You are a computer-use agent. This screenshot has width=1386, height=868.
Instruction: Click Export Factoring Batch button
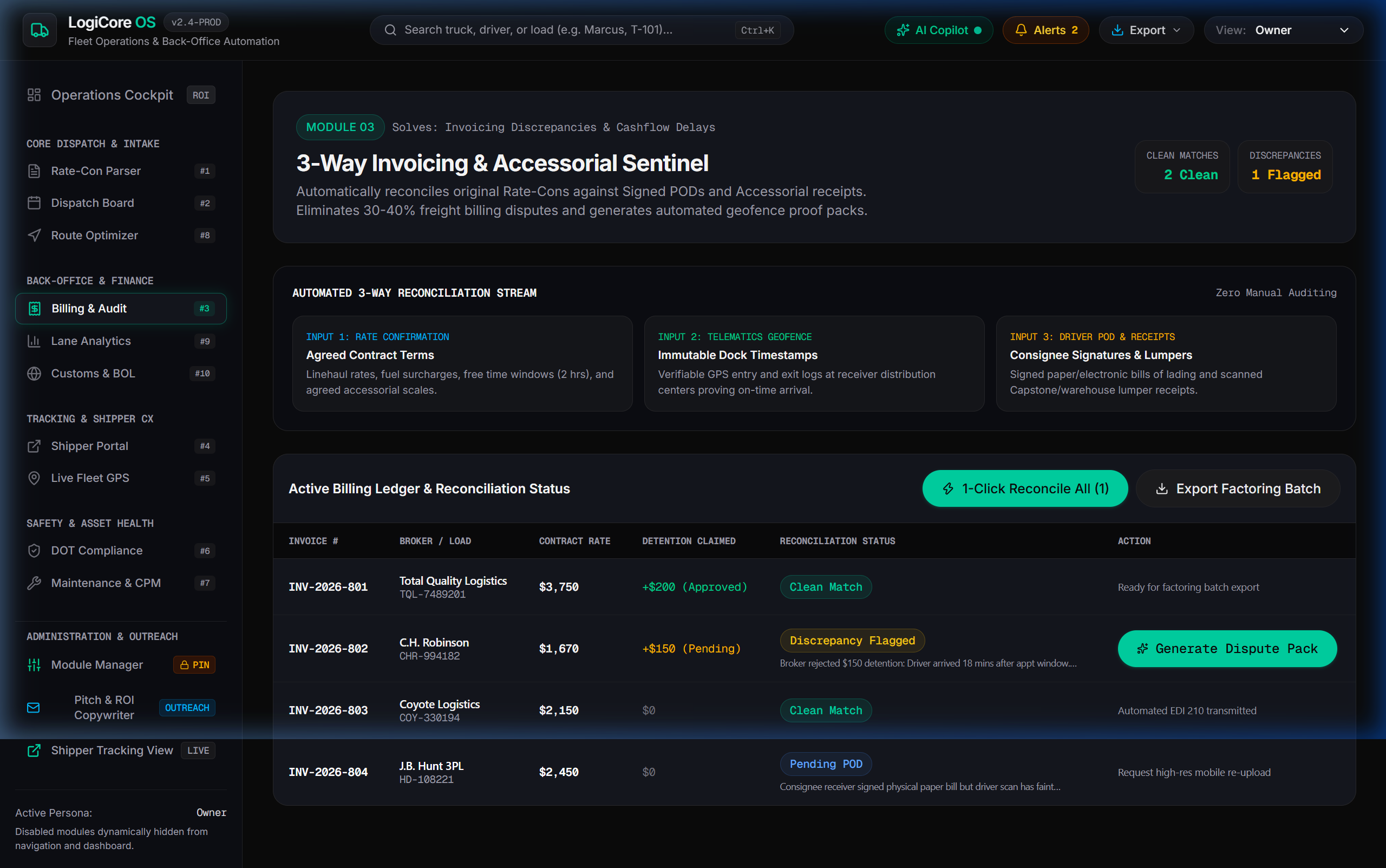pyautogui.click(x=1237, y=488)
